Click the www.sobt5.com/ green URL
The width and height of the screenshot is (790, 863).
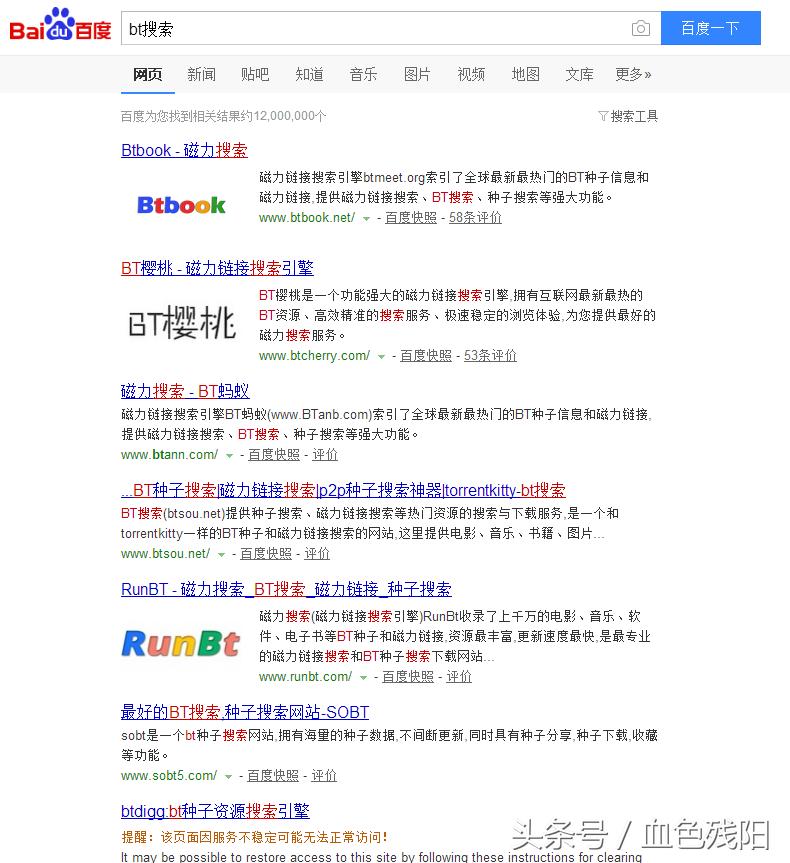tap(169, 775)
